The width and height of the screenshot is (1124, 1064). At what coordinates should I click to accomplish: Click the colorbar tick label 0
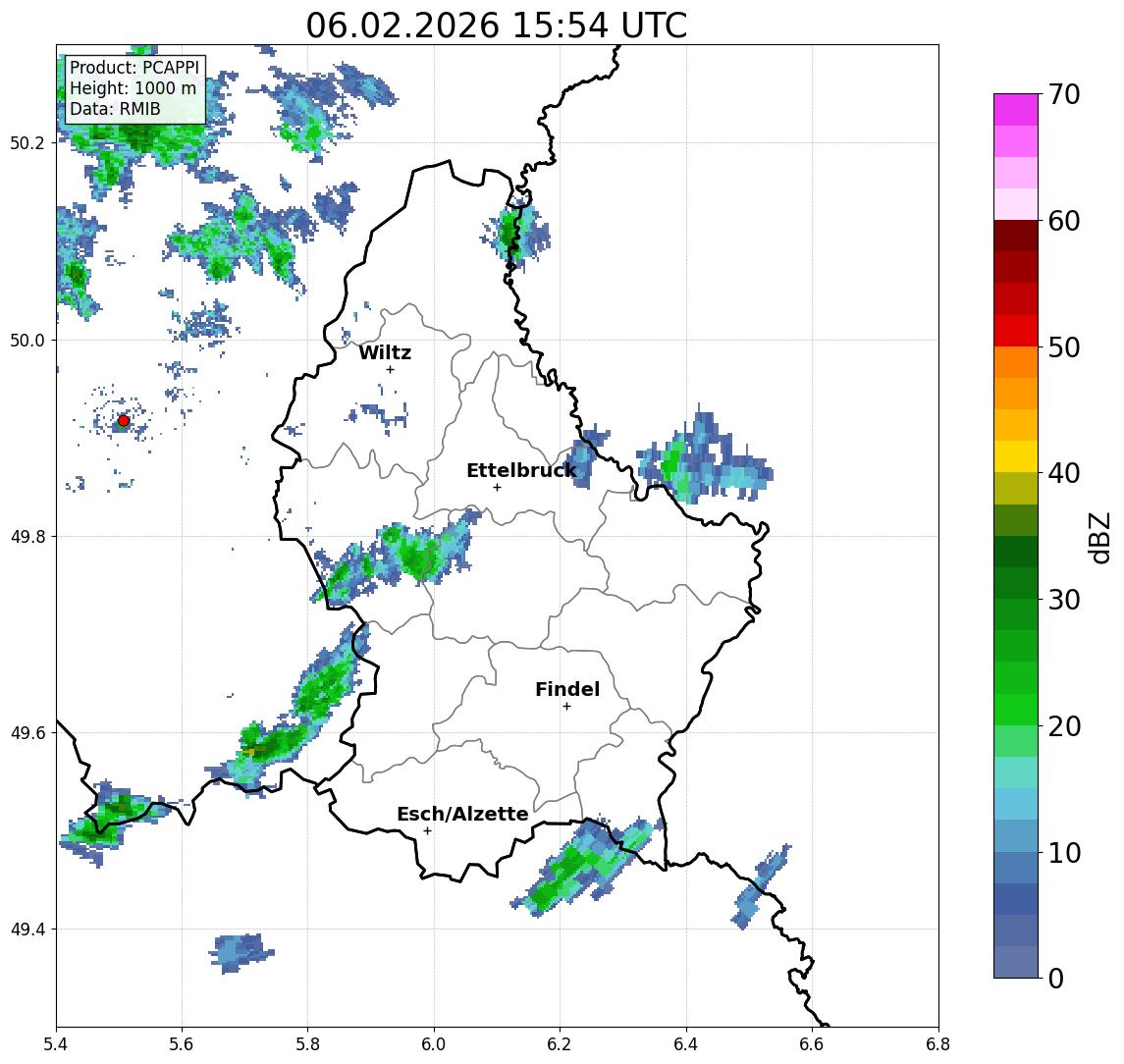(1056, 978)
